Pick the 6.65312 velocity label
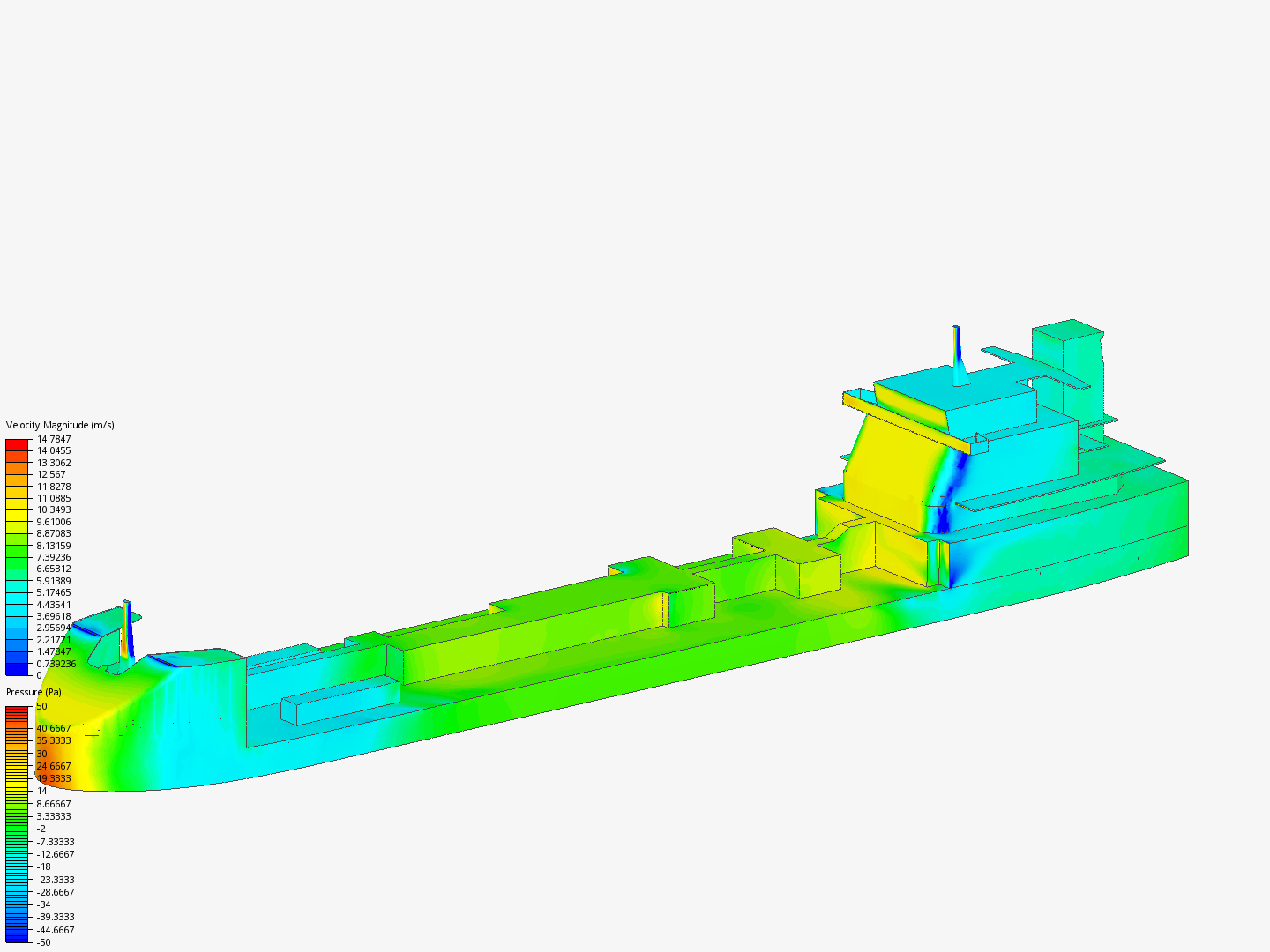 54,569
